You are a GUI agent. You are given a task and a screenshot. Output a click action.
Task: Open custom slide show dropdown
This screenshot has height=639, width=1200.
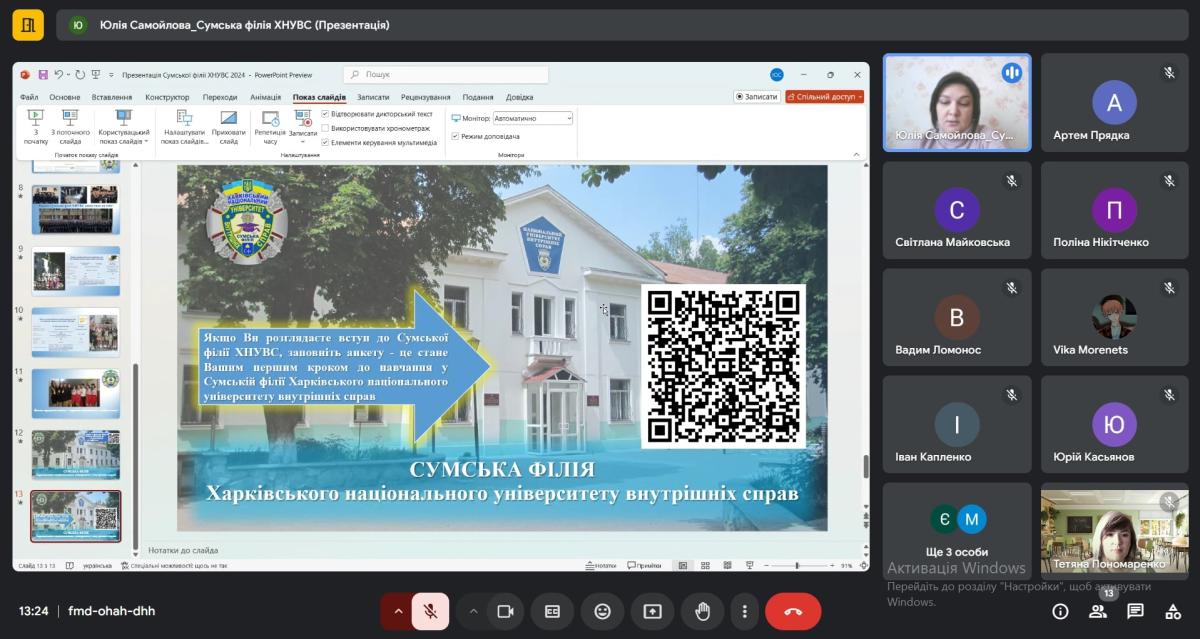[124, 127]
